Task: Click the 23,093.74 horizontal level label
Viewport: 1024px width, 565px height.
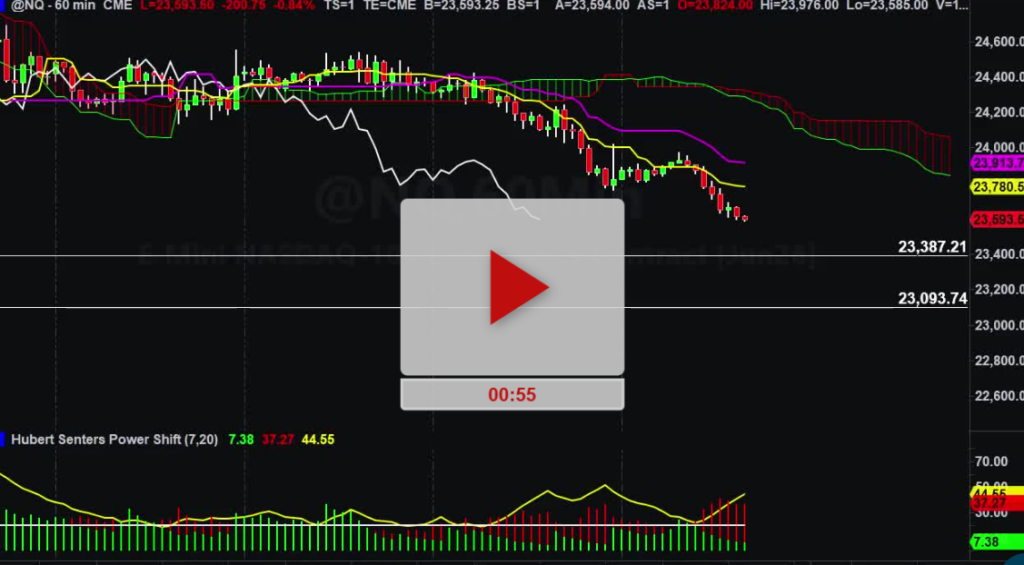Action: click(x=932, y=298)
